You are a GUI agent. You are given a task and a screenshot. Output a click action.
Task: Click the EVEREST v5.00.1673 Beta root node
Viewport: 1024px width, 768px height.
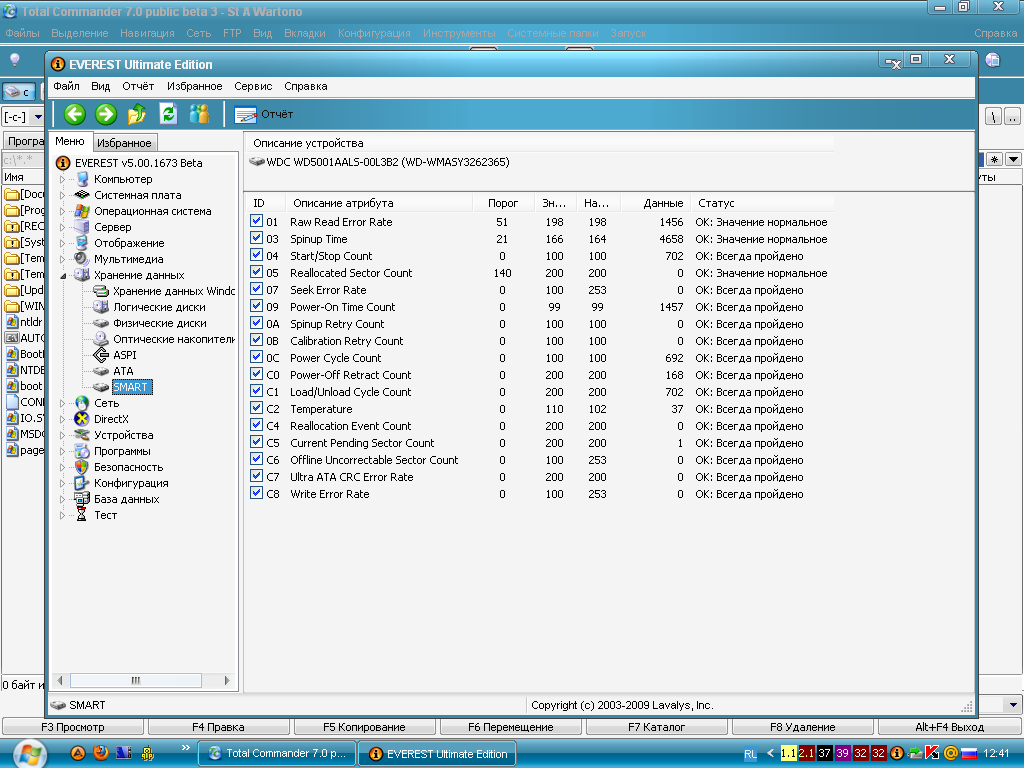coord(138,163)
